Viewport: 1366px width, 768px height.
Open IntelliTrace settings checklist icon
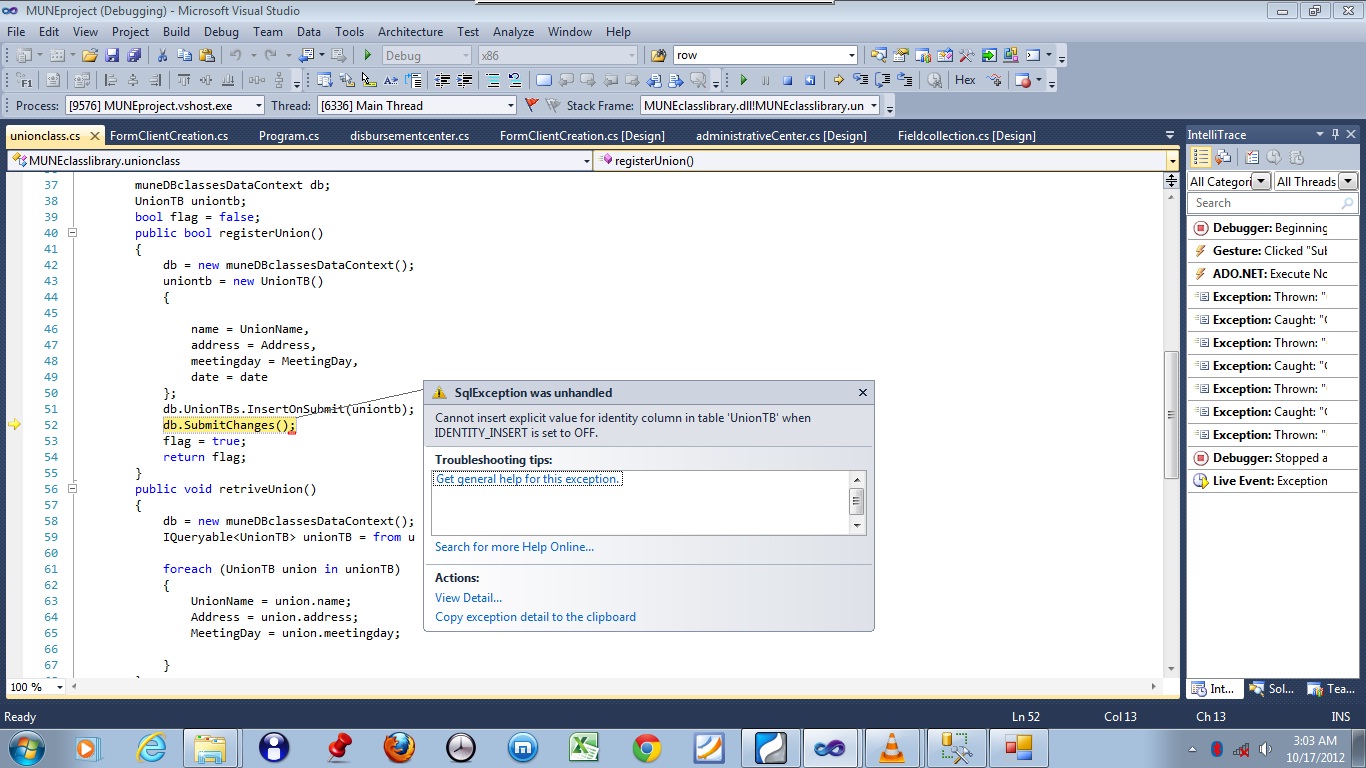point(1251,157)
